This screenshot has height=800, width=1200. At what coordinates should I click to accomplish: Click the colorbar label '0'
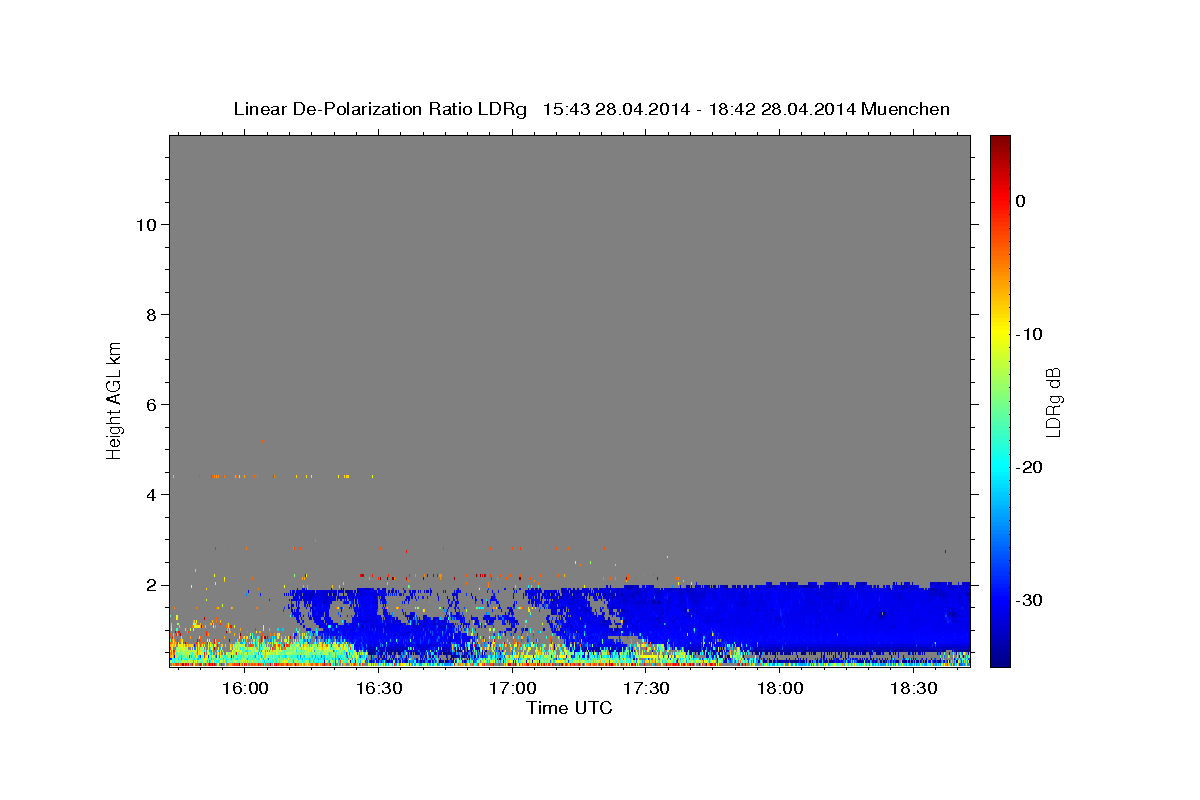(1021, 201)
